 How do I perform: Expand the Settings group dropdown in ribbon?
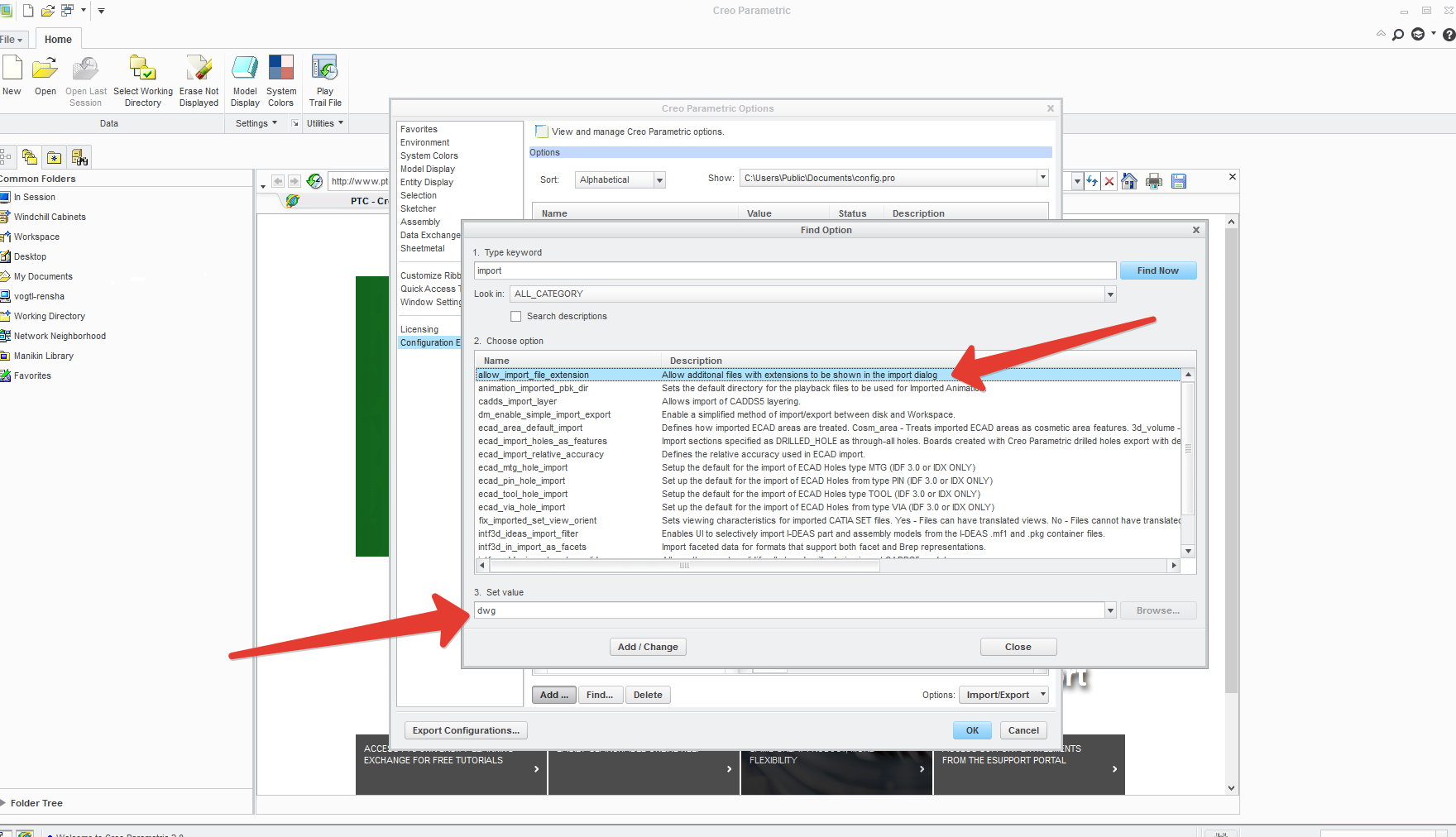pos(256,123)
